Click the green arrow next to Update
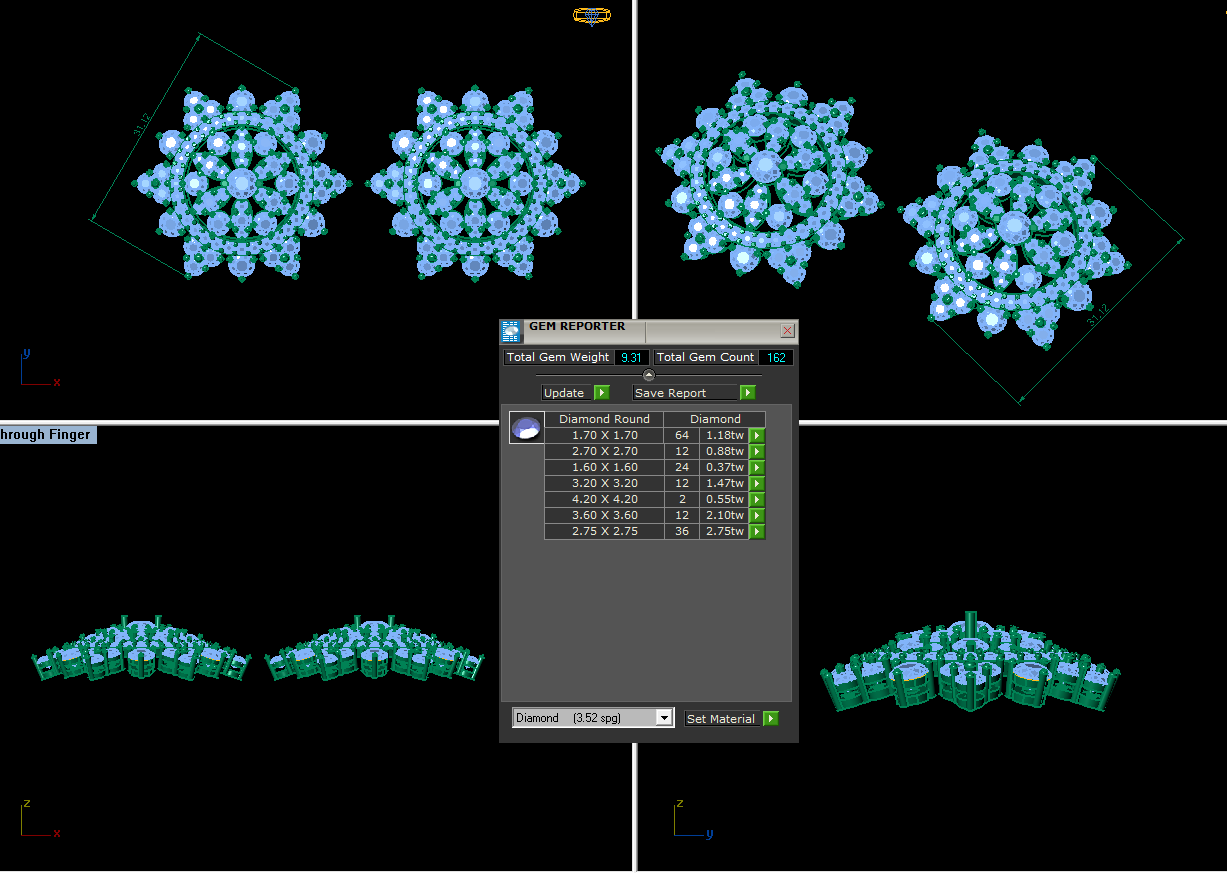The image size is (1227, 873). coord(602,393)
